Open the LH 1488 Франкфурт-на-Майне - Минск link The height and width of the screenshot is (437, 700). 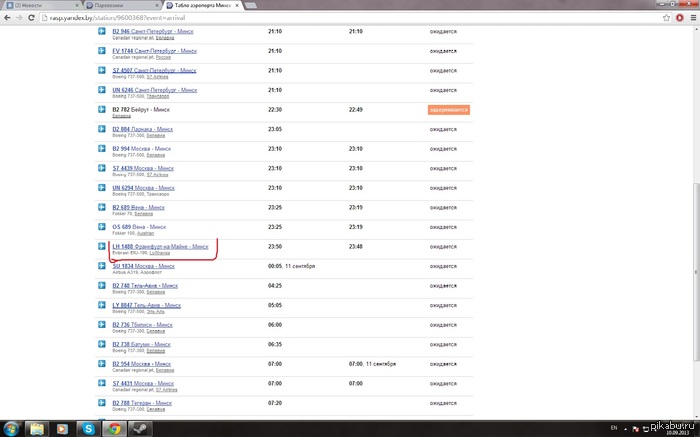click(x=160, y=246)
